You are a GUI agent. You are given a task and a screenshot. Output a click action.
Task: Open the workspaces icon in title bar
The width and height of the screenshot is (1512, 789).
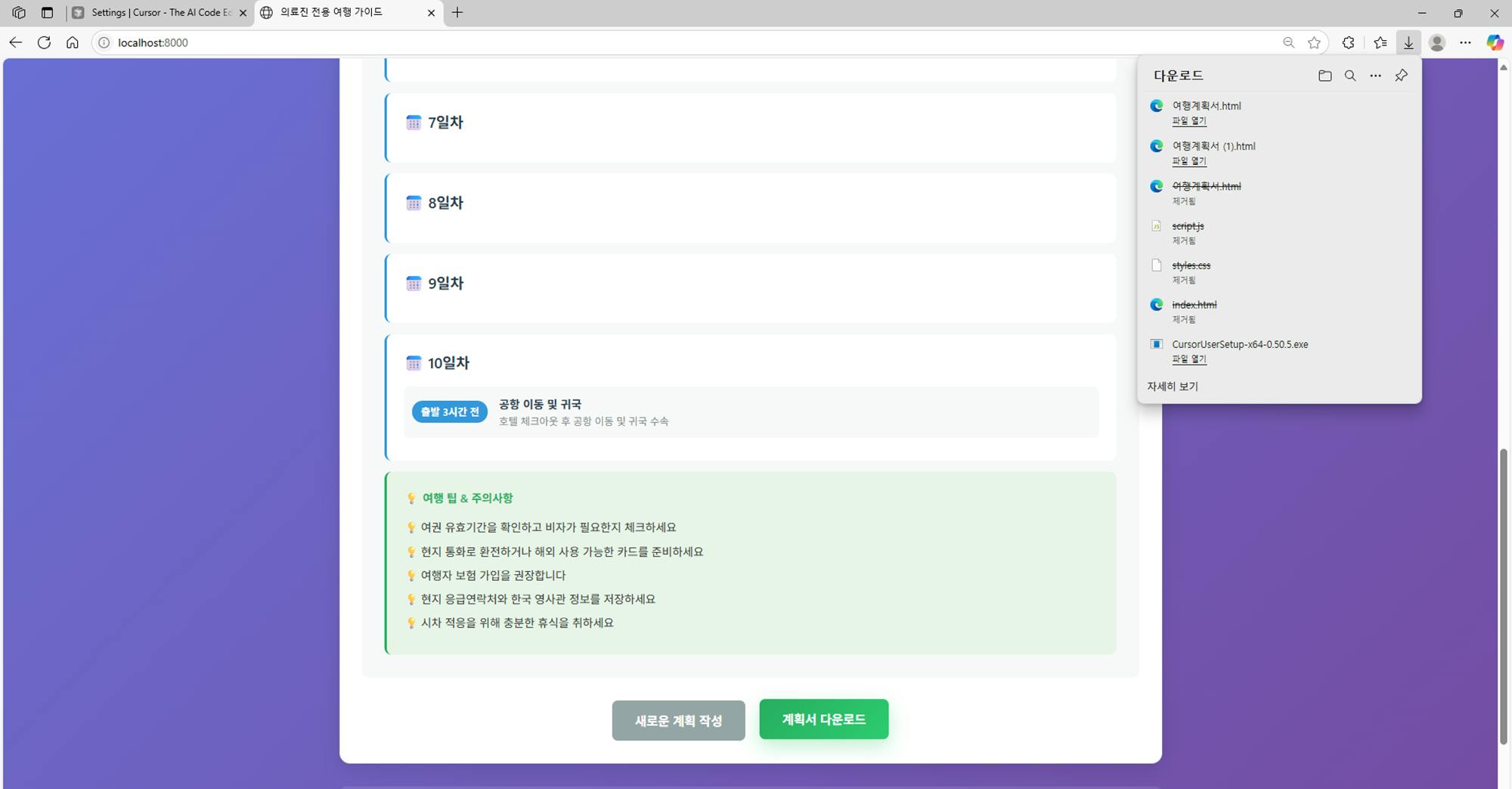point(19,13)
